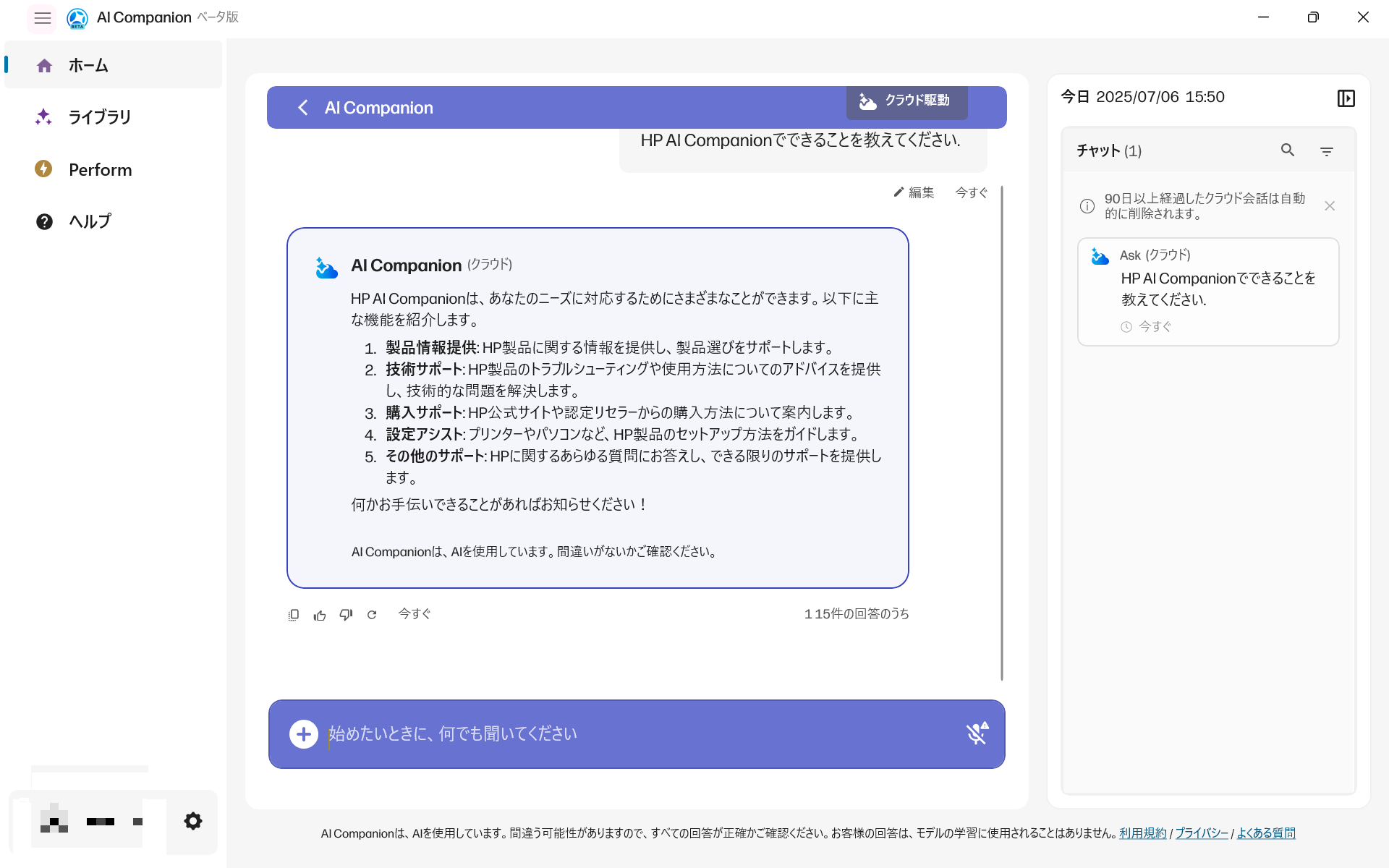Click the pencil icon beside 編集

[899, 192]
